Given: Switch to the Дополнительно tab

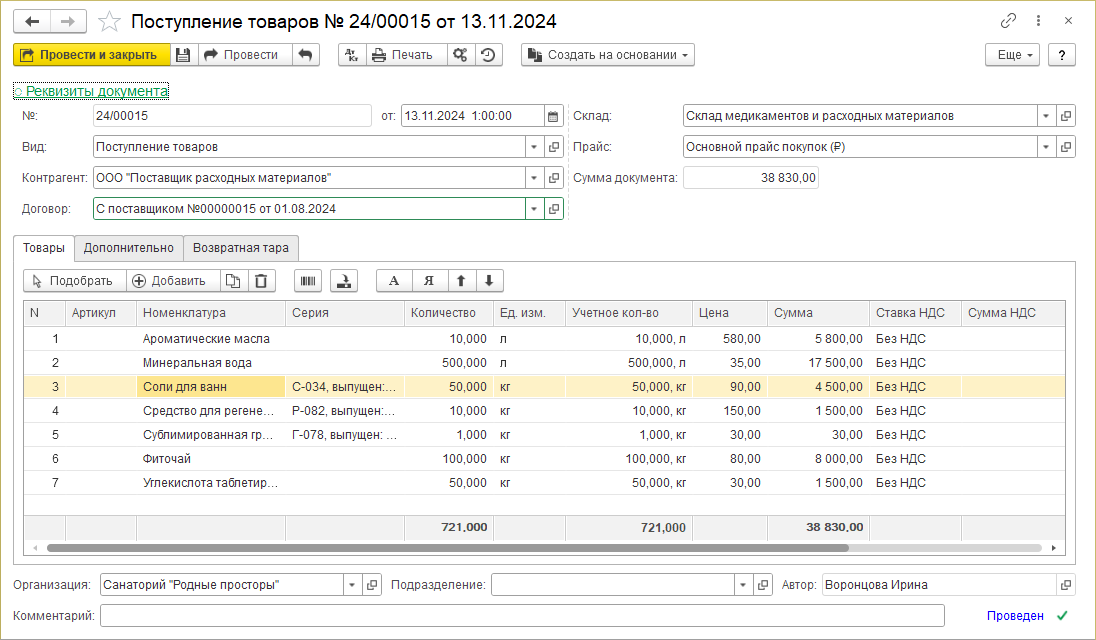Looking at the screenshot, I should [x=129, y=248].
